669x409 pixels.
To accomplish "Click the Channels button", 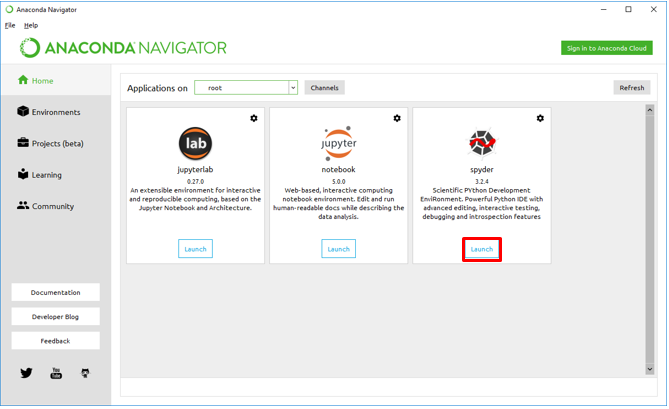I will pos(325,88).
